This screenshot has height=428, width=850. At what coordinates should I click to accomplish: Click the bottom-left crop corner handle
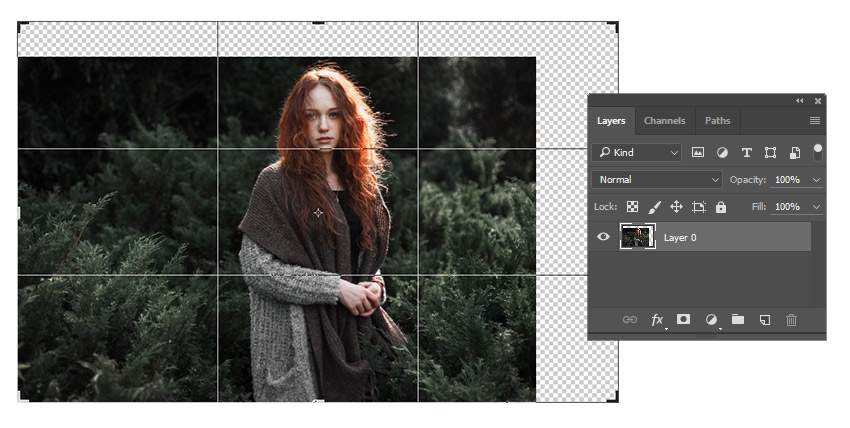tap(23, 397)
